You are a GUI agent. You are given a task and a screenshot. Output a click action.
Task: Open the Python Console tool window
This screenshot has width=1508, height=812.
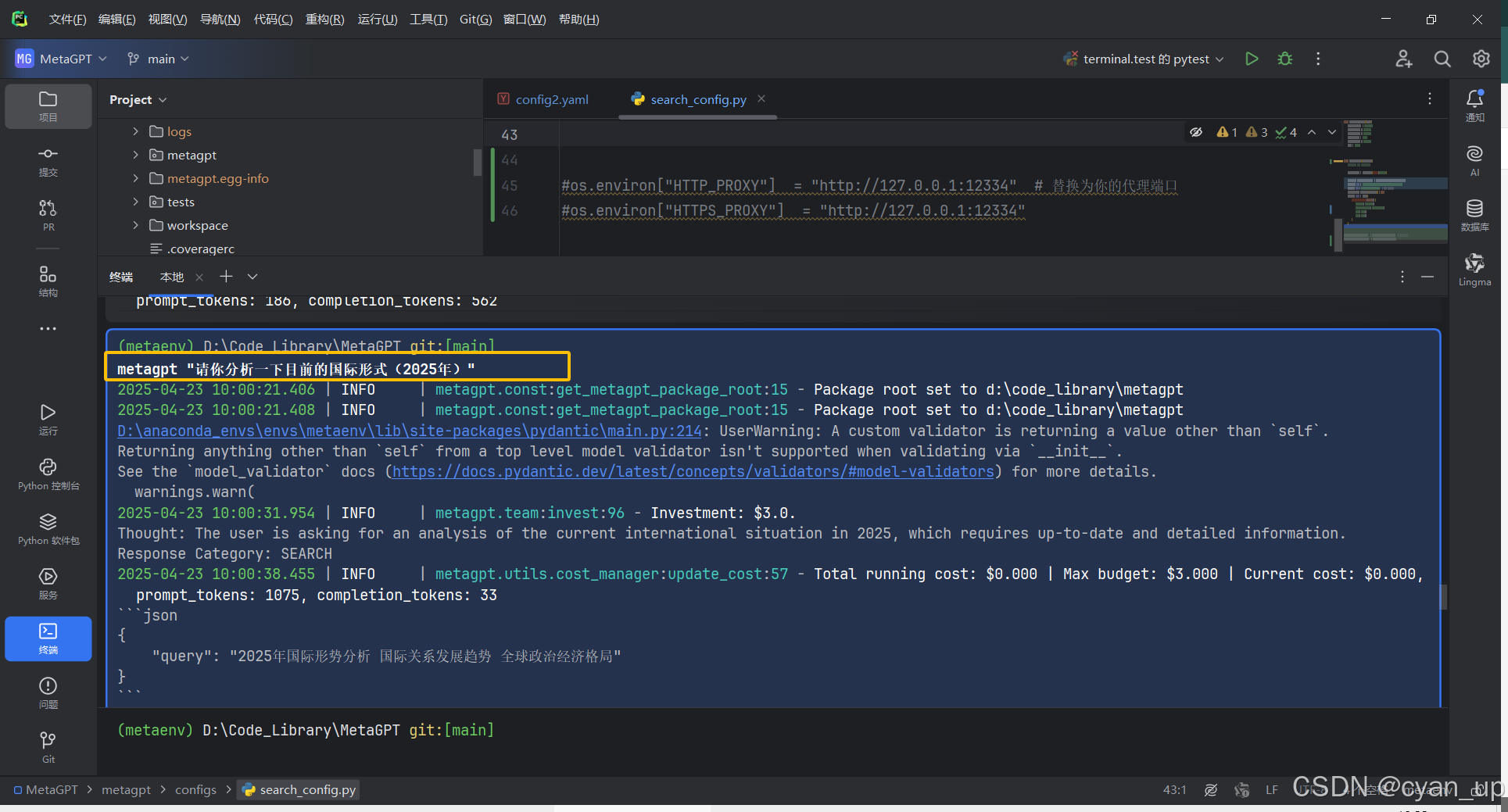click(48, 474)
